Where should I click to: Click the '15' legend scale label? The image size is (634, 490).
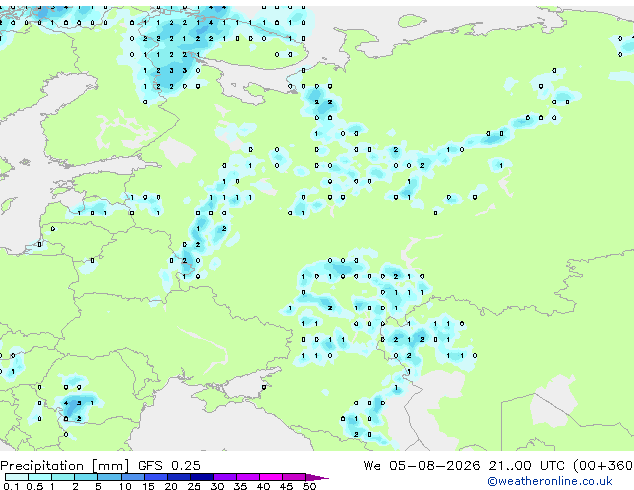point(148,486)
